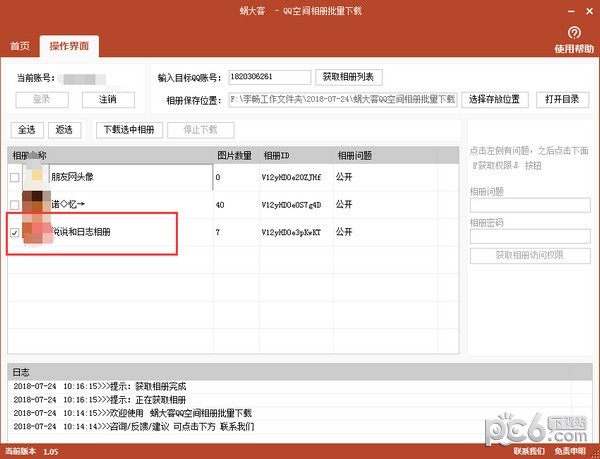Image resolution: width=600 pixels, height=459 pixels.
Task: Uncheck the 说说和日志相册 album checkbox
Action: (15, 232)
